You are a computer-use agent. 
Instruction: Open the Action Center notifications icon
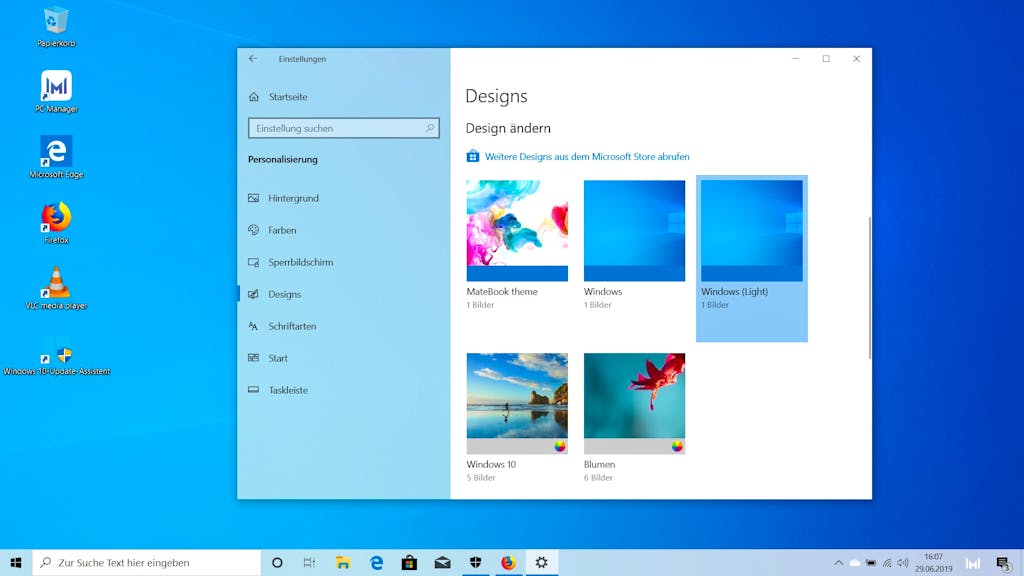point(1003,563)
